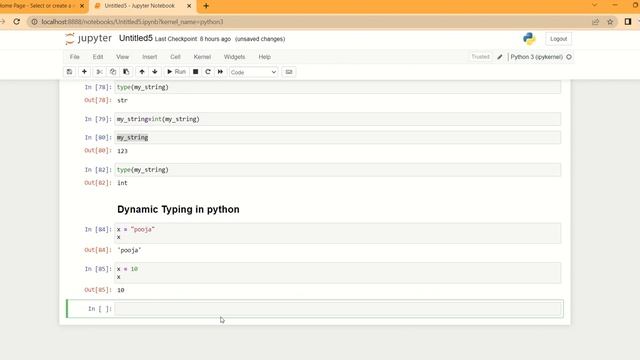Image resolution: width=640 pixels, height=360 pixels.
Task: Share this page icon in address bar
Action: (596, 22)
